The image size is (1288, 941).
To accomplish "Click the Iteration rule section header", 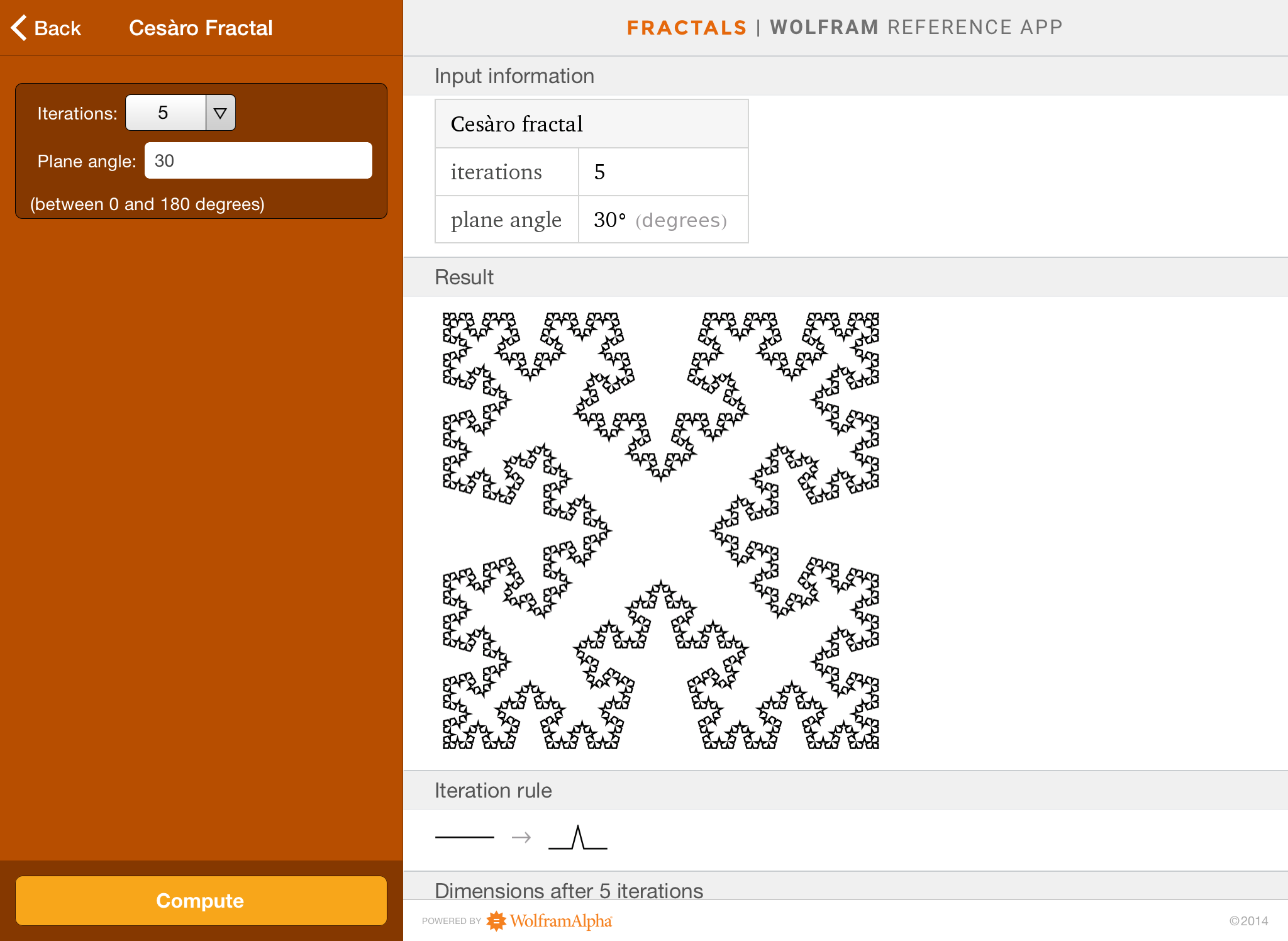I will (x=493, y=791).
